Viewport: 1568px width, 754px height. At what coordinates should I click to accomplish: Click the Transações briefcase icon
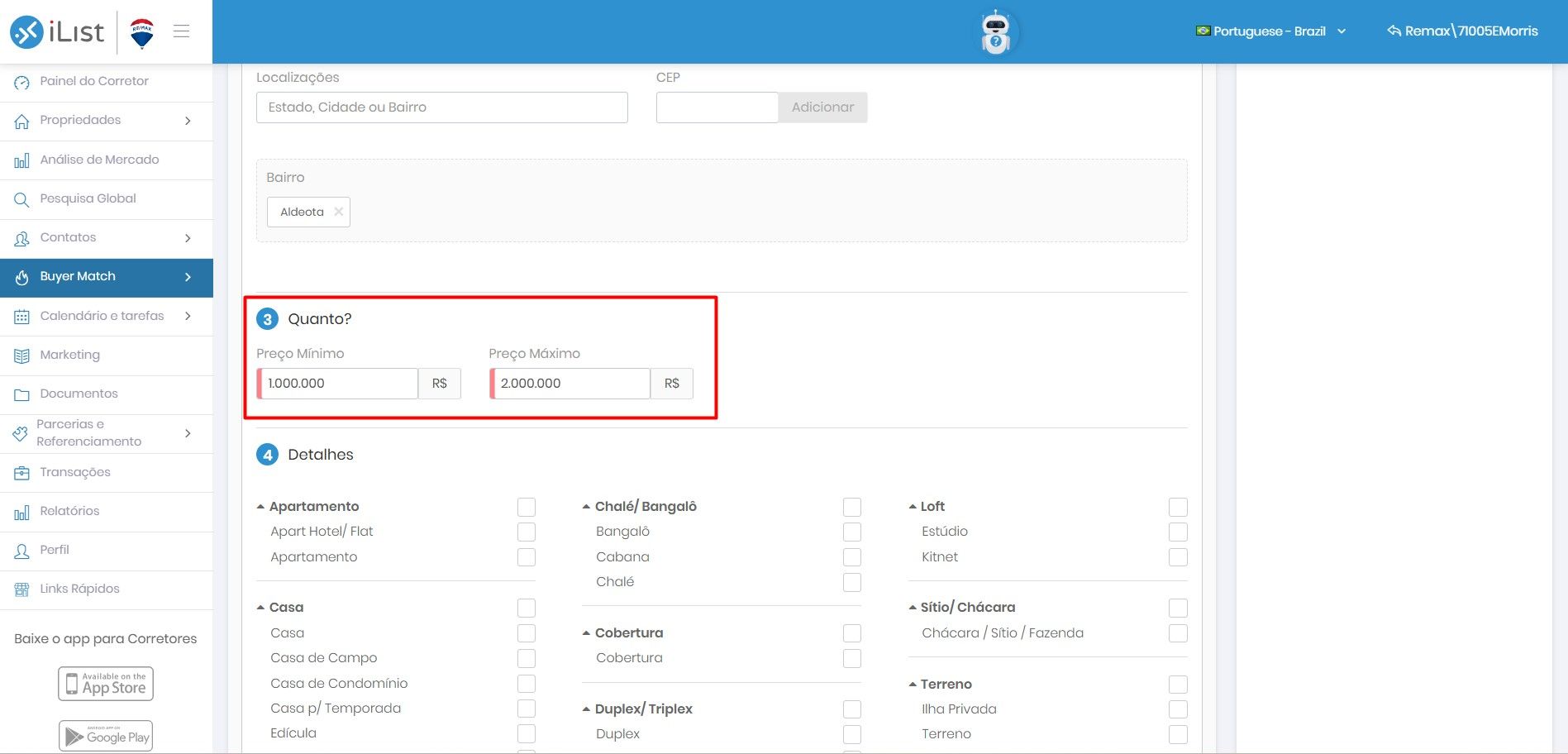[22, 473]
